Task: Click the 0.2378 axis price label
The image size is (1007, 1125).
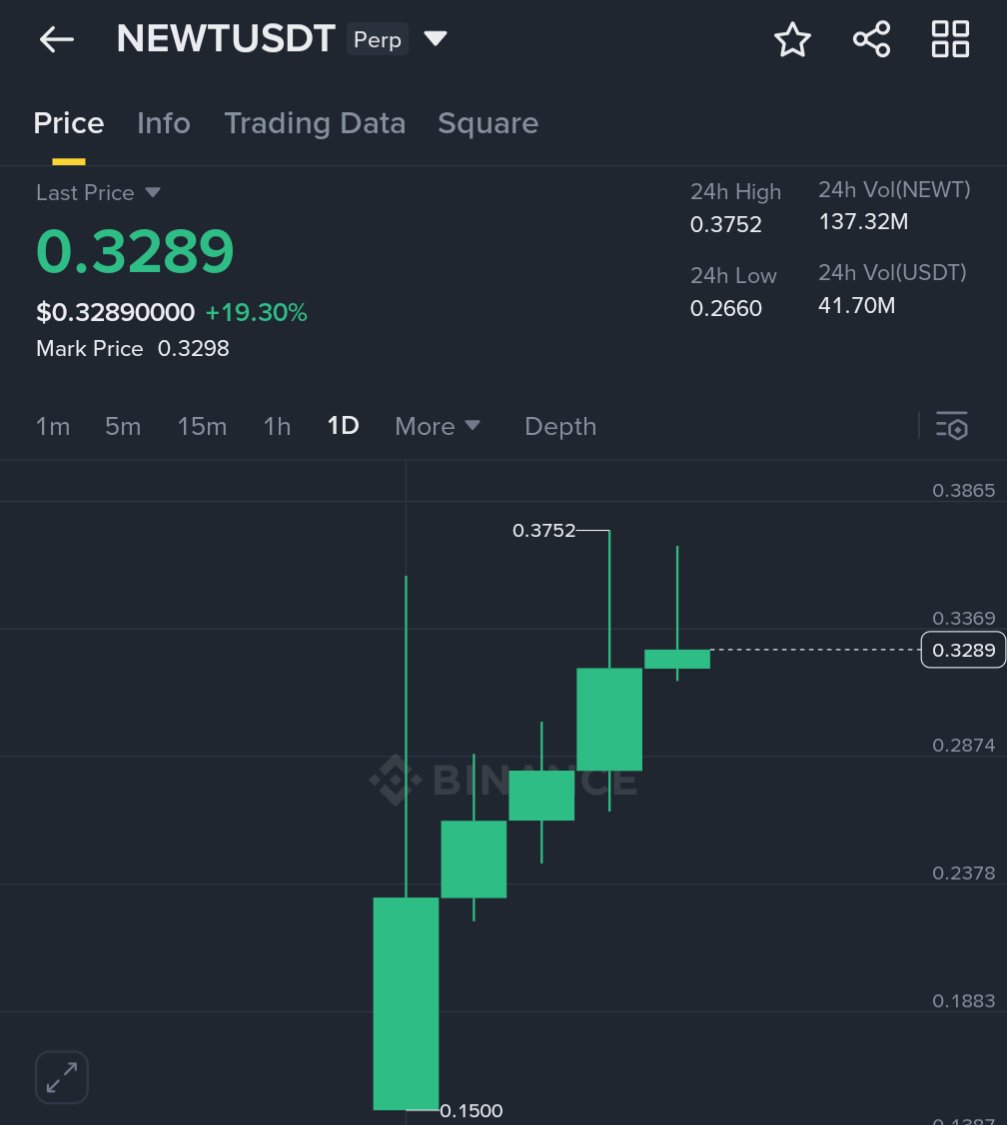Action: click(963, 873)
